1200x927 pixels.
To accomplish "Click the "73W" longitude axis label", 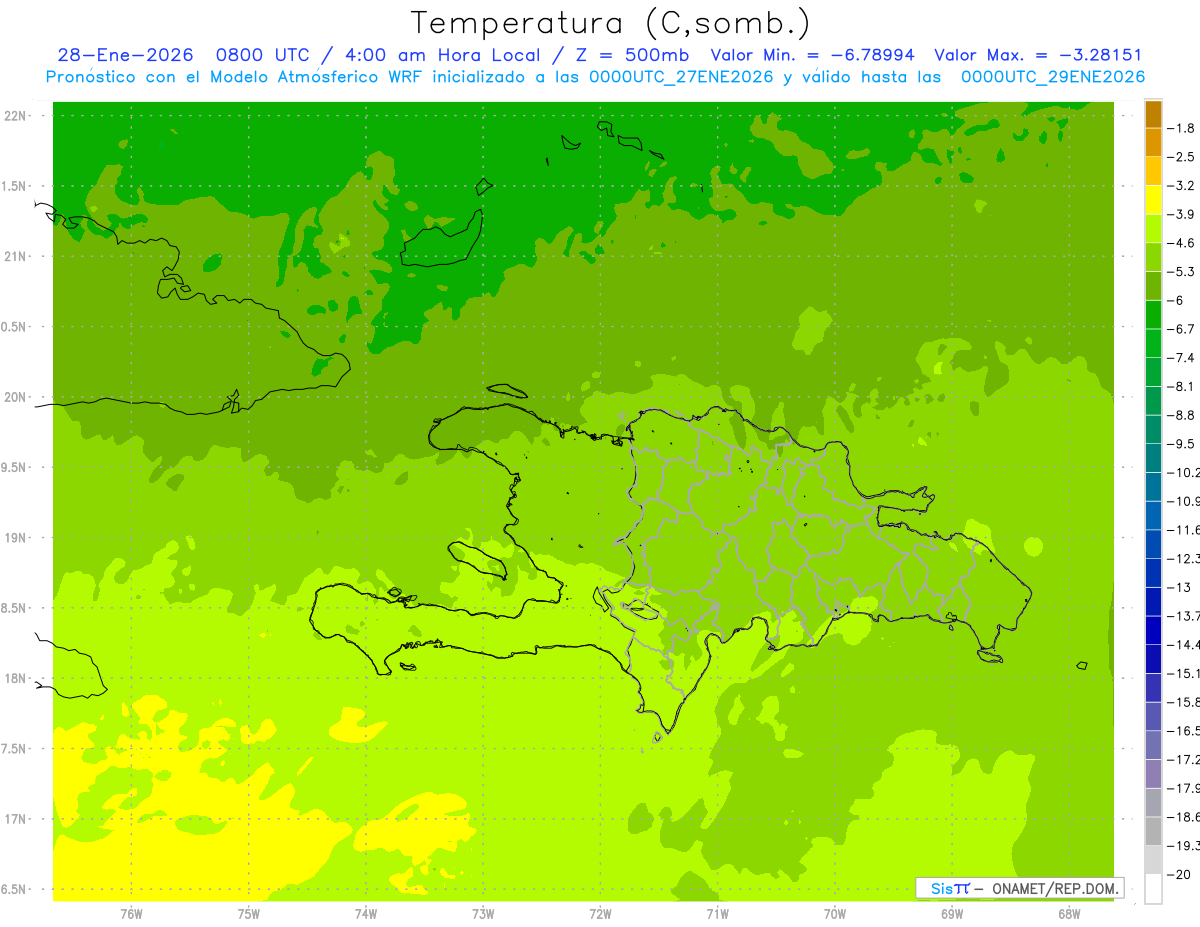I will [483, 914].
